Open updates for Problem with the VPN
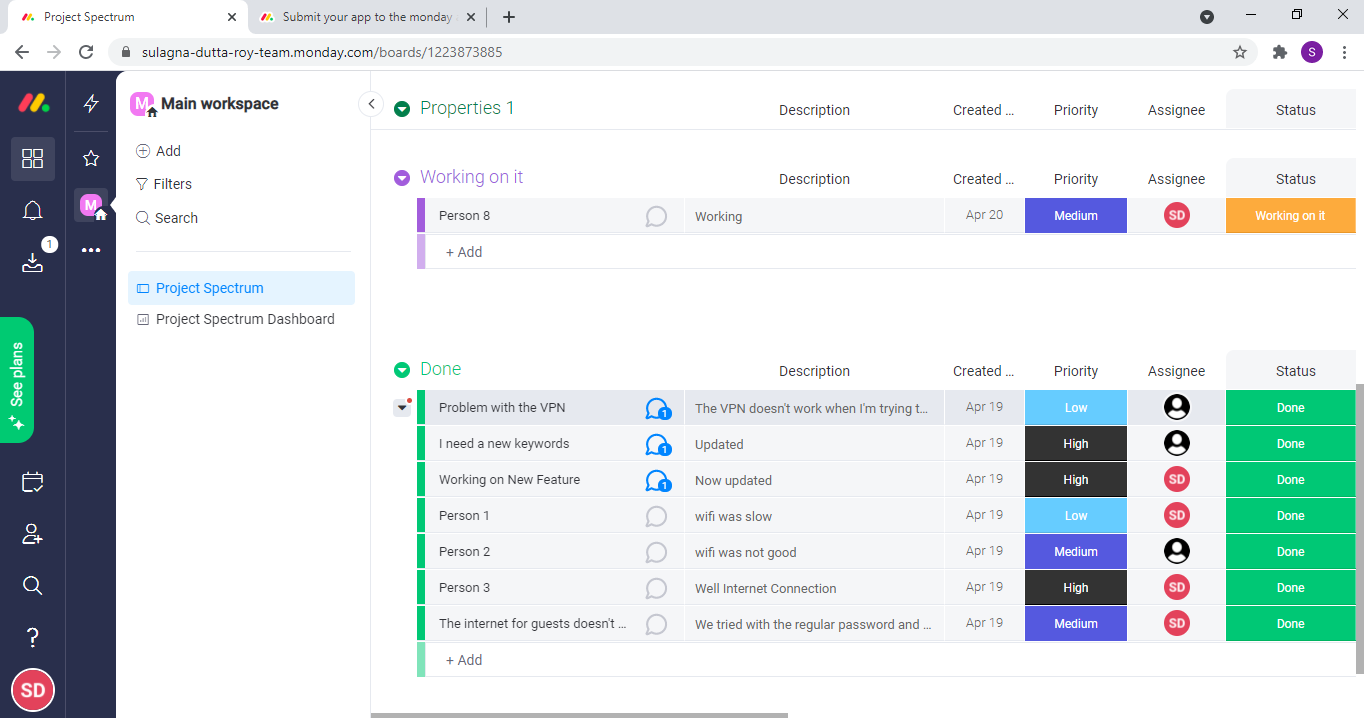 tap(657, 407)
